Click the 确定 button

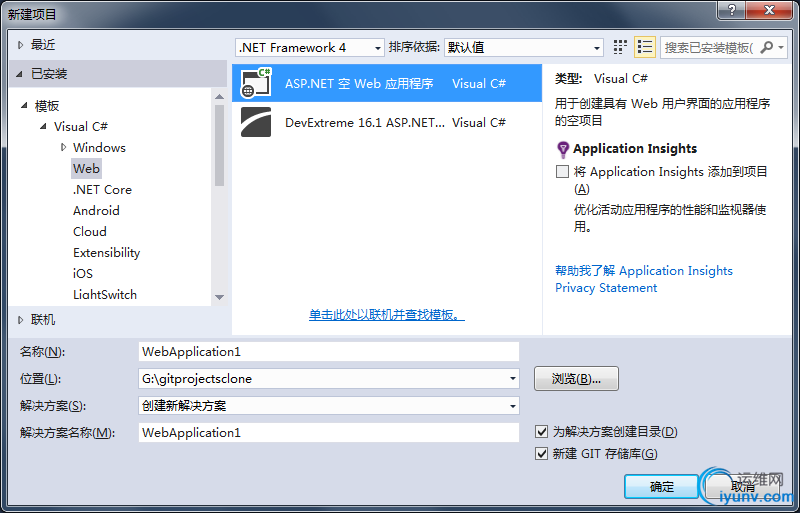[661, 486]
